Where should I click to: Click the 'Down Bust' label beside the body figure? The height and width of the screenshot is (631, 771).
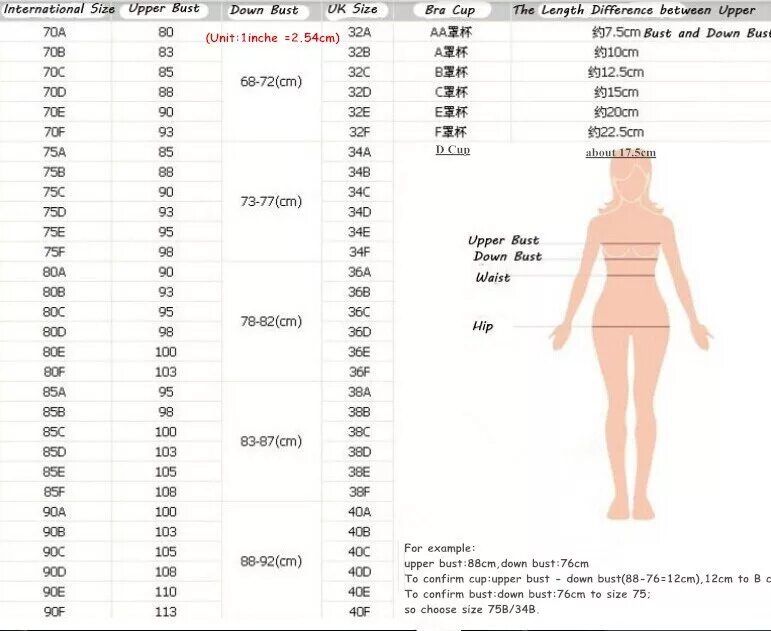507,257
